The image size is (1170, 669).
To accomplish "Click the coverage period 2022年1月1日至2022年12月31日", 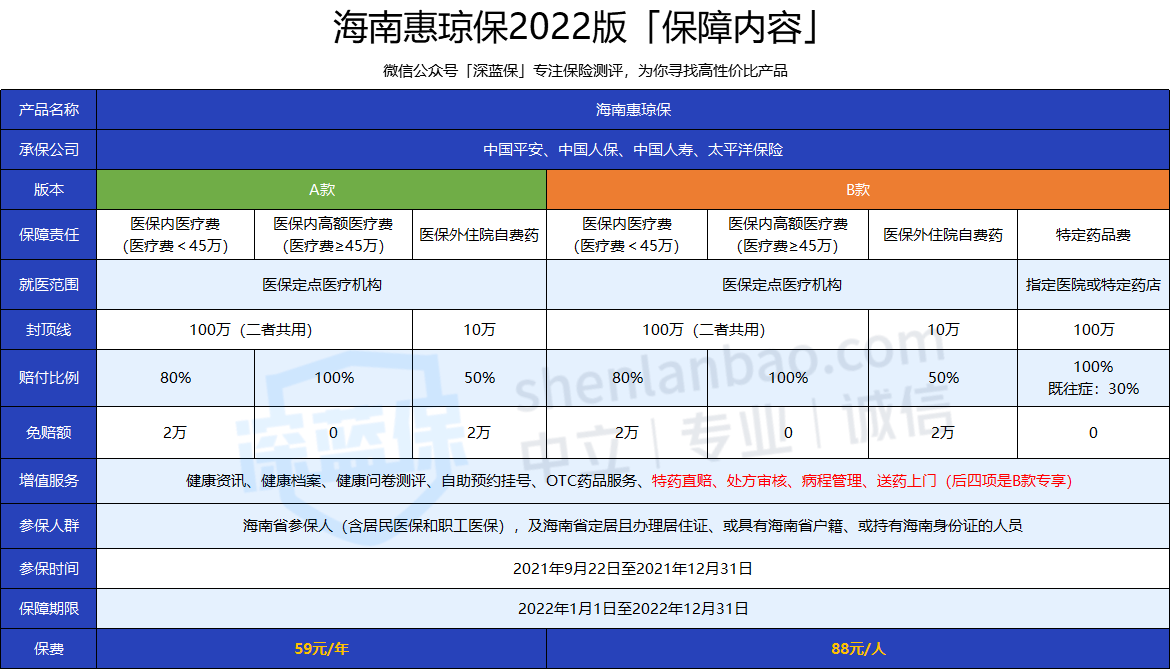I will point(633,609).
